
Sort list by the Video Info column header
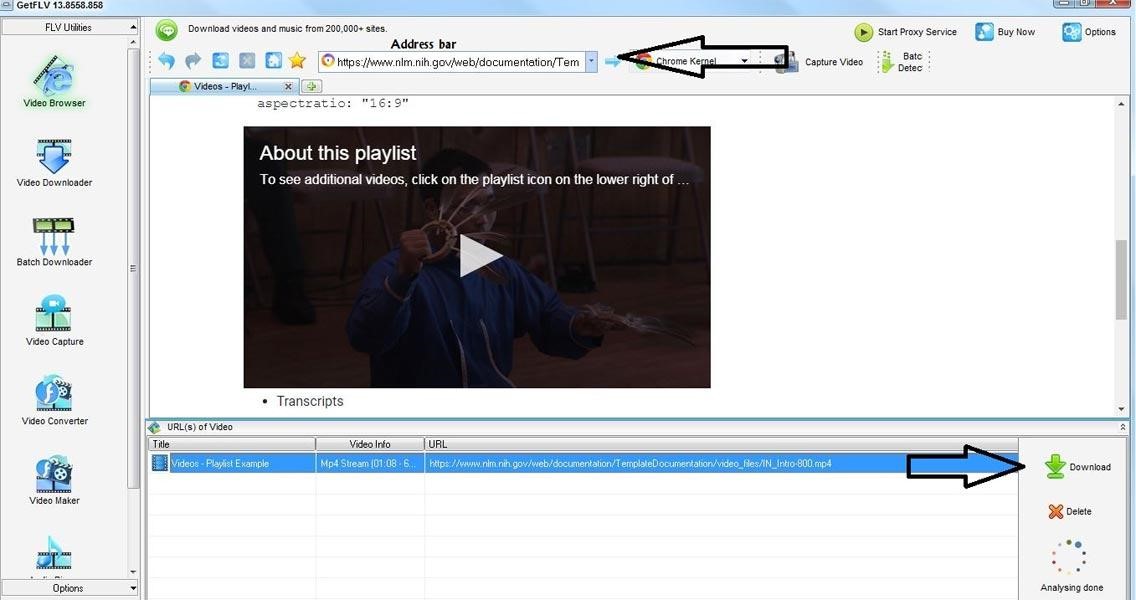point(370,444)
